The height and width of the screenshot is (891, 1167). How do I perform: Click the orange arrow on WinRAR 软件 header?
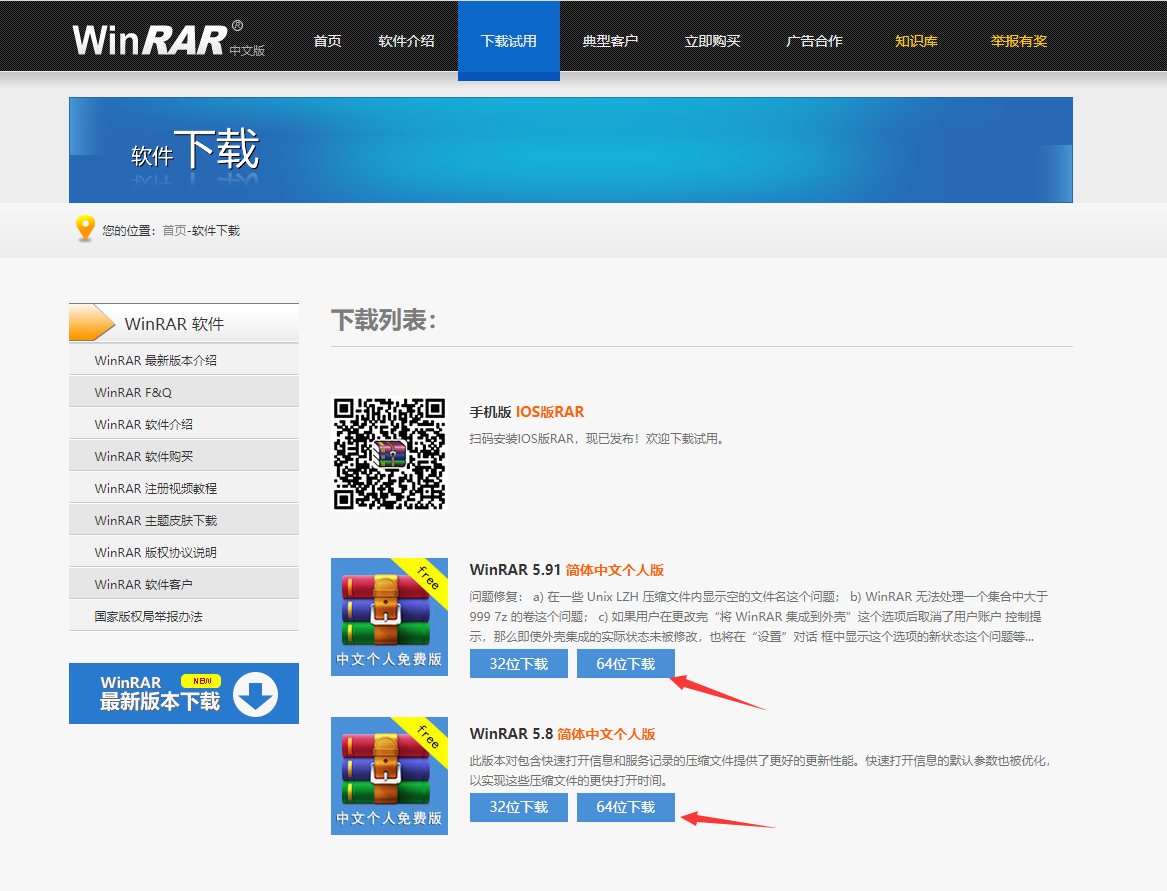click(94, 322)
